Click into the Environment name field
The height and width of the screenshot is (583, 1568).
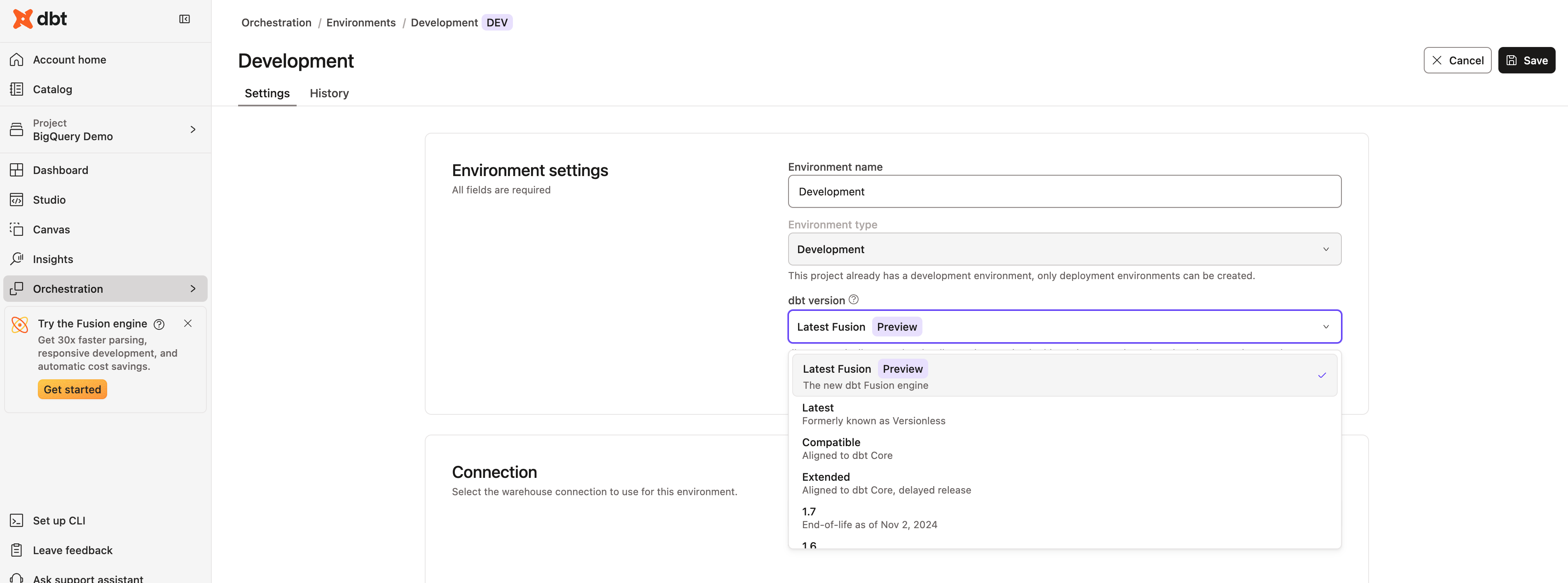(x=1064, y=191)
